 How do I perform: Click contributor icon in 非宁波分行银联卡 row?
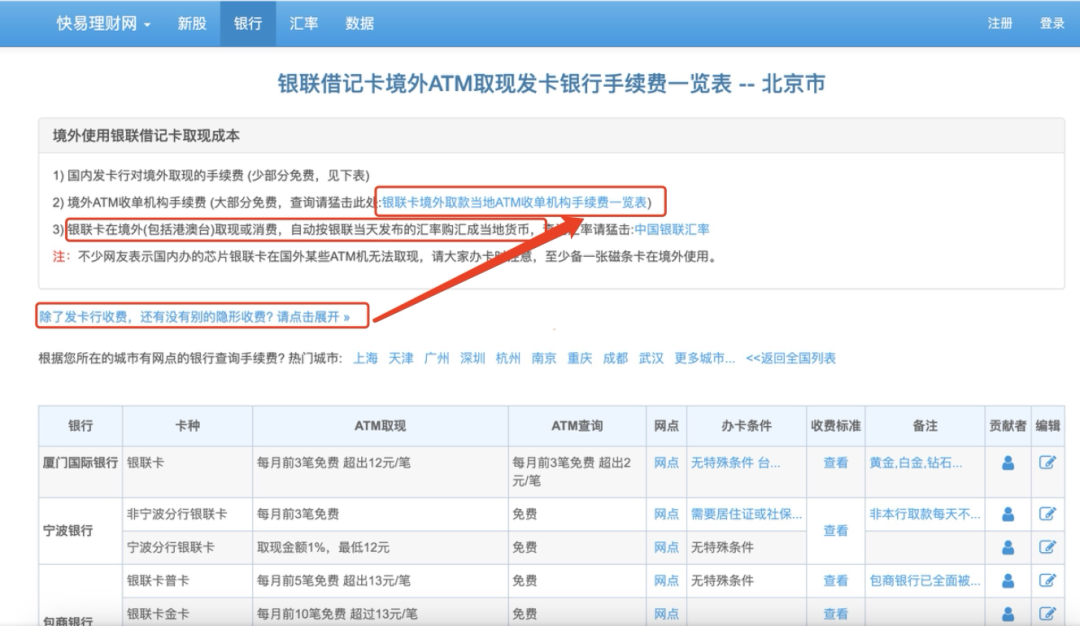pos(1008,514)
